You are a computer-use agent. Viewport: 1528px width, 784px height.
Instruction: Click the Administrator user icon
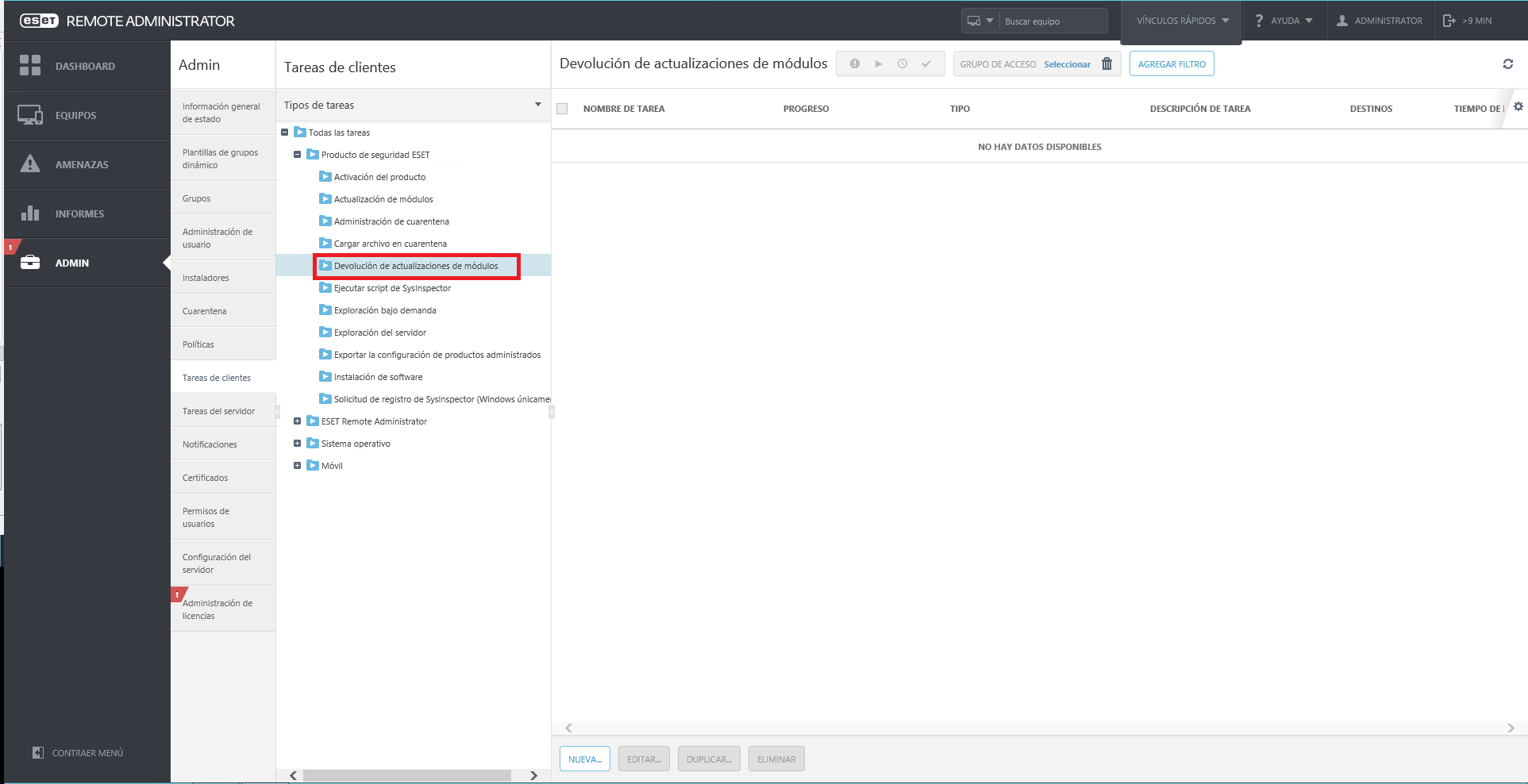pyautogui.click(x=1342, y=21)
